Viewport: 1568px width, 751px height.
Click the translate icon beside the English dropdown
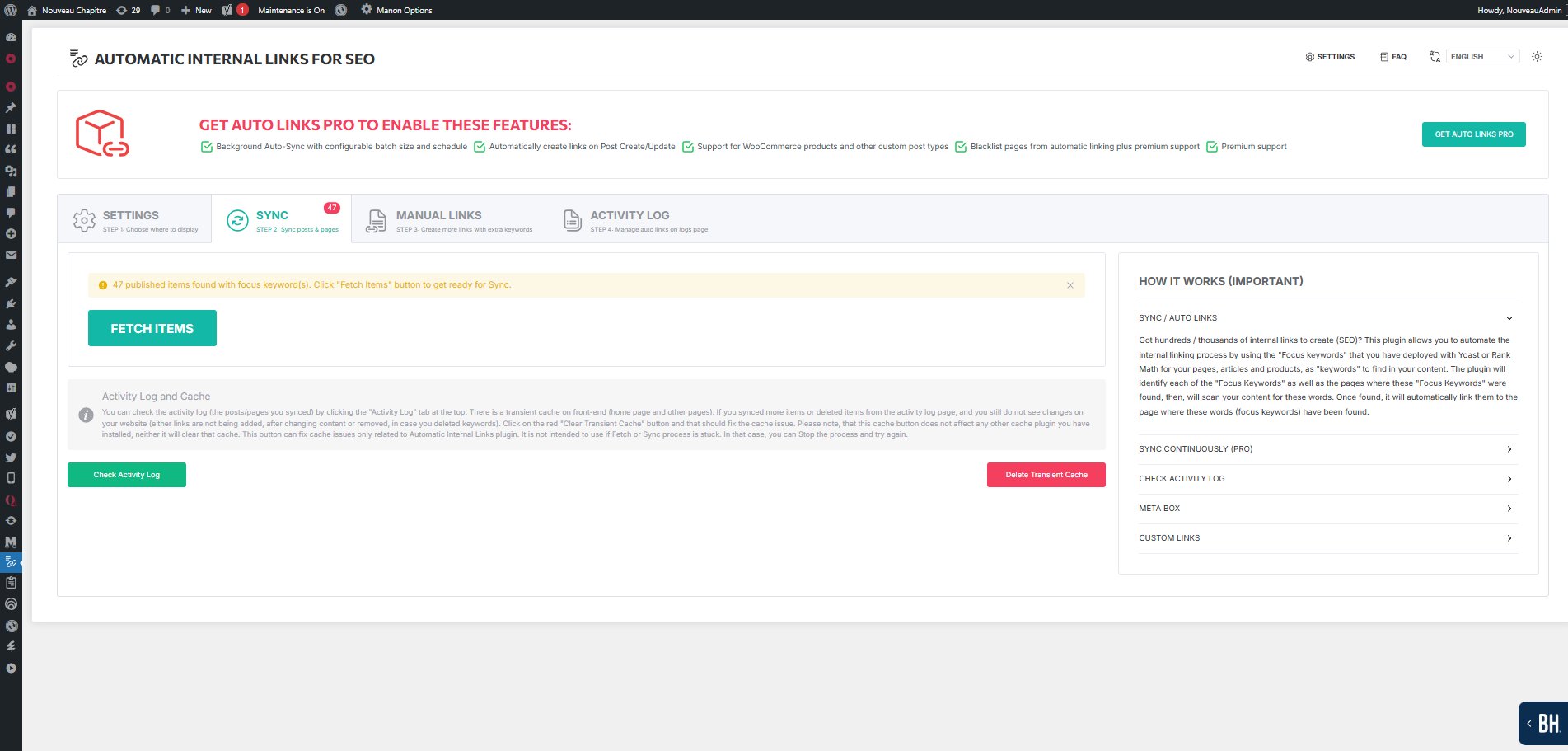tap(1435, 57)
